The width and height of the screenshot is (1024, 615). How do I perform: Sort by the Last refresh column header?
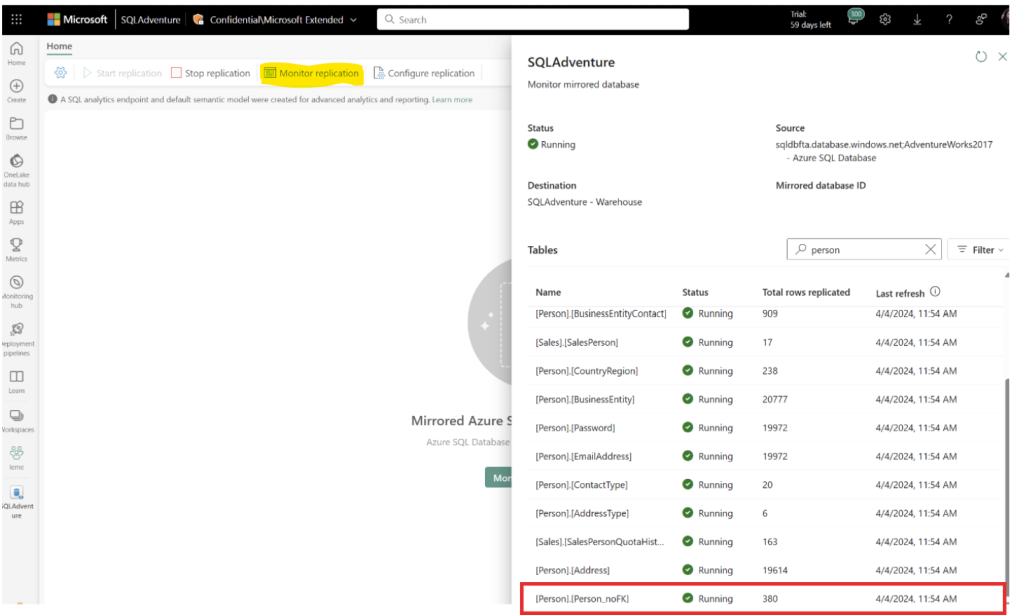tap(900, 293)
